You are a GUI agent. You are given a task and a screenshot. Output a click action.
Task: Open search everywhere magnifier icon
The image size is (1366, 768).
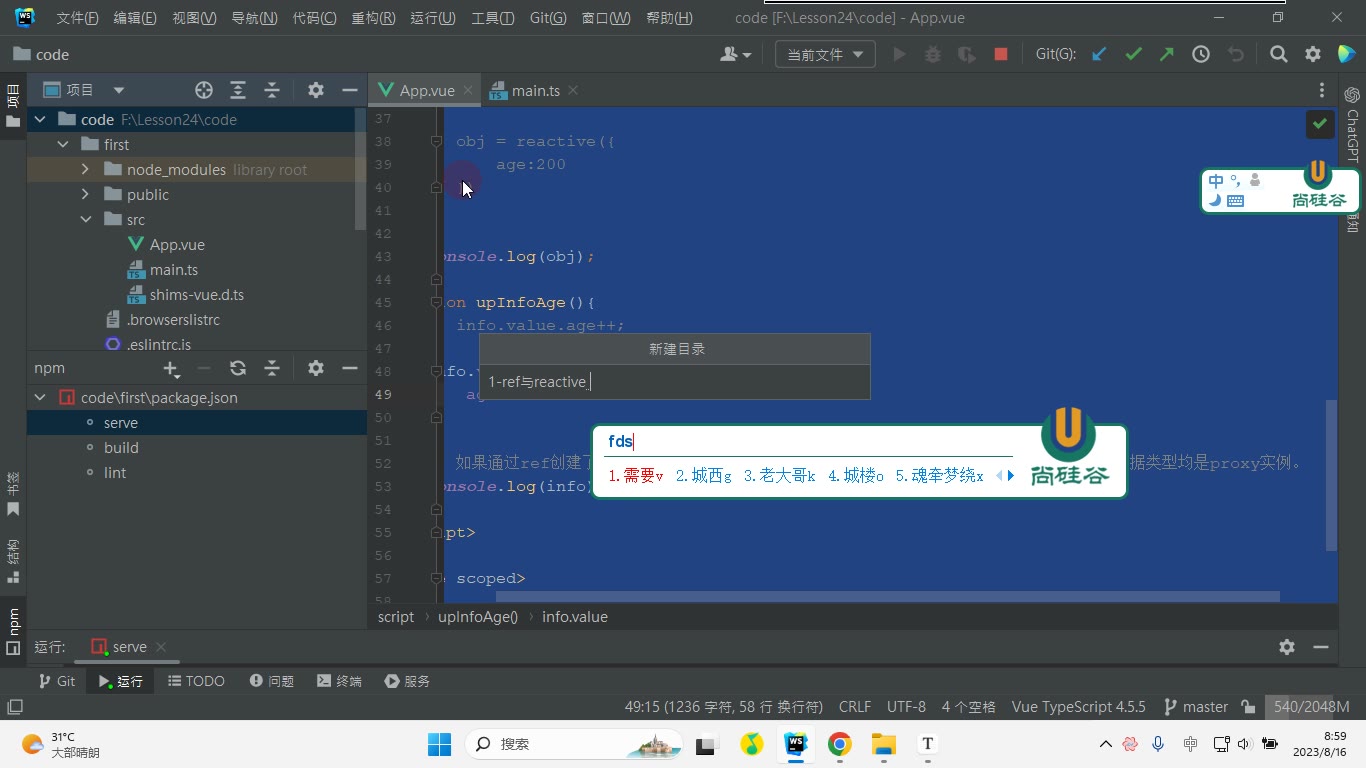coord(1279,54)
